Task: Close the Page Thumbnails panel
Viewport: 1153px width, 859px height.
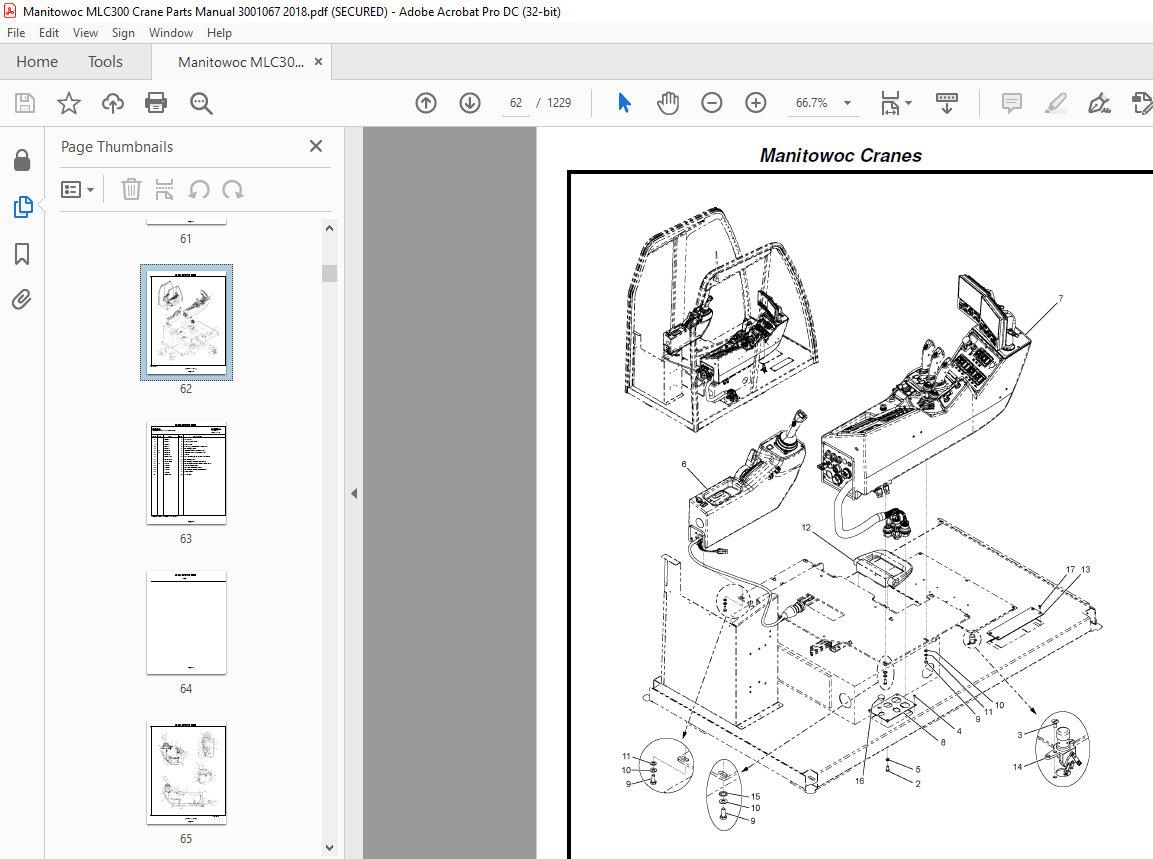Action: [x=316, y=146]
